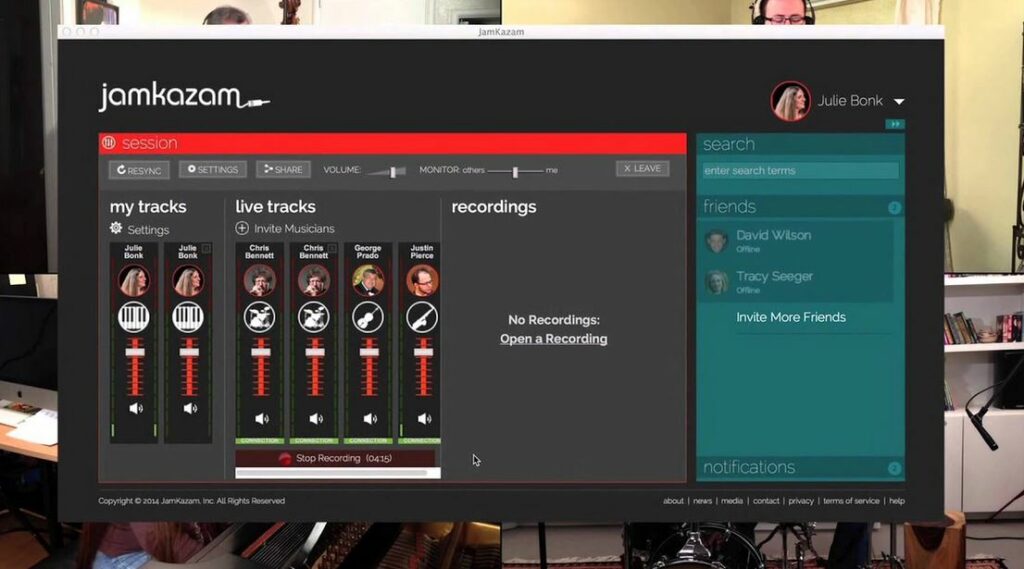Click the red record circle beside Stop Recording
Screen dimensions: 1024x569
click(x=285, y=459)
